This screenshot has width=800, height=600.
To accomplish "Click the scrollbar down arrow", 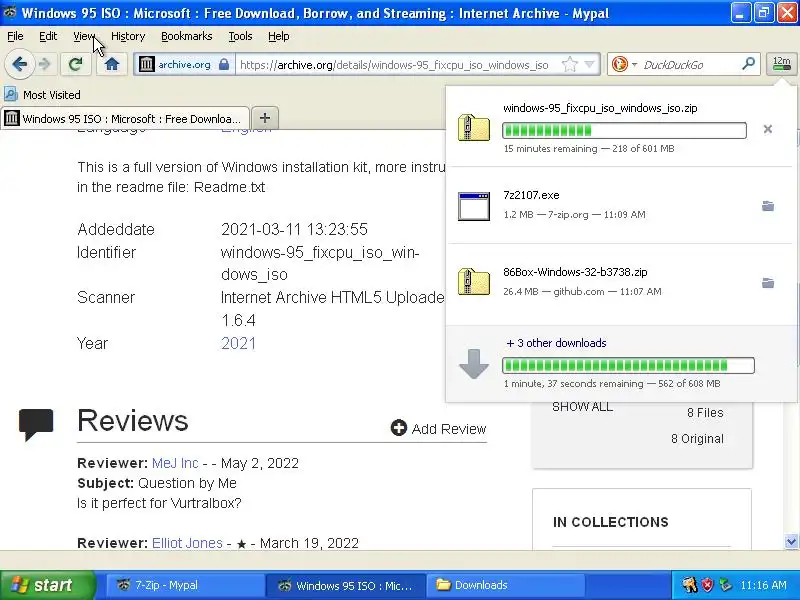I will pyautogui.click(x=791, y=541).
